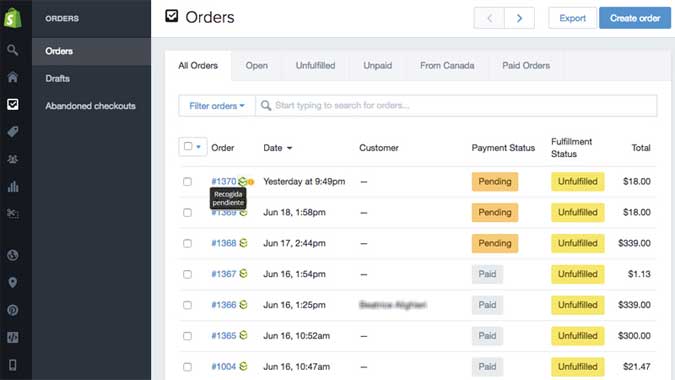This screenshot has height=380, width=675.
Task: Open Drafts in the sidebar menu
Action: [91, 78]
